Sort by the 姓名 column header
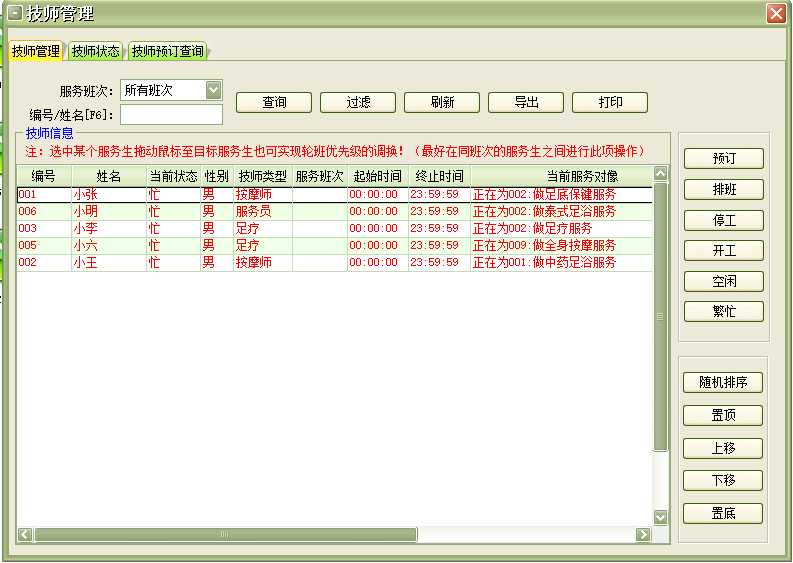This screenshot has height=563, width=793. tap(109, 176)
